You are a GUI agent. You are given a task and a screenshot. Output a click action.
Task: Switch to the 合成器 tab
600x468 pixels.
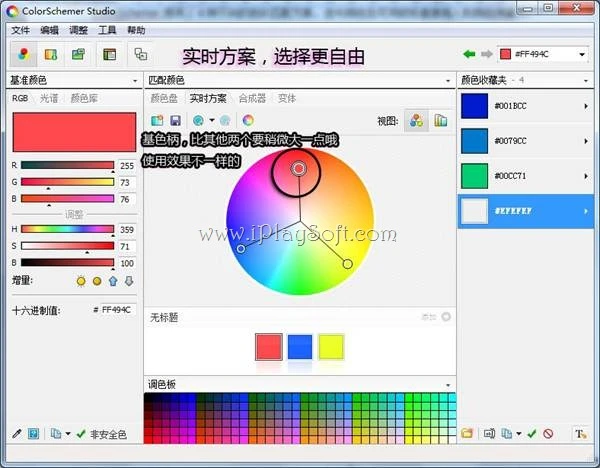click(x=252, y=98)
